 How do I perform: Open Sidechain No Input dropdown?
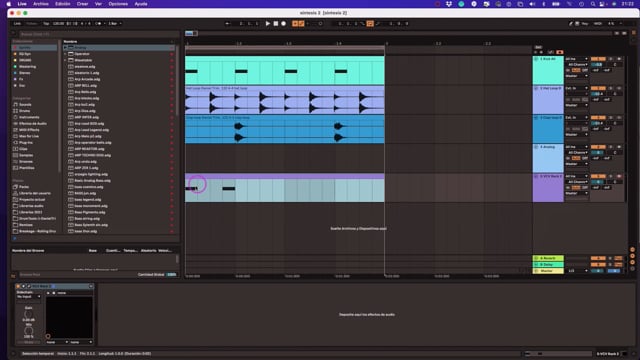pyautogui.click(x=29, y=297)
